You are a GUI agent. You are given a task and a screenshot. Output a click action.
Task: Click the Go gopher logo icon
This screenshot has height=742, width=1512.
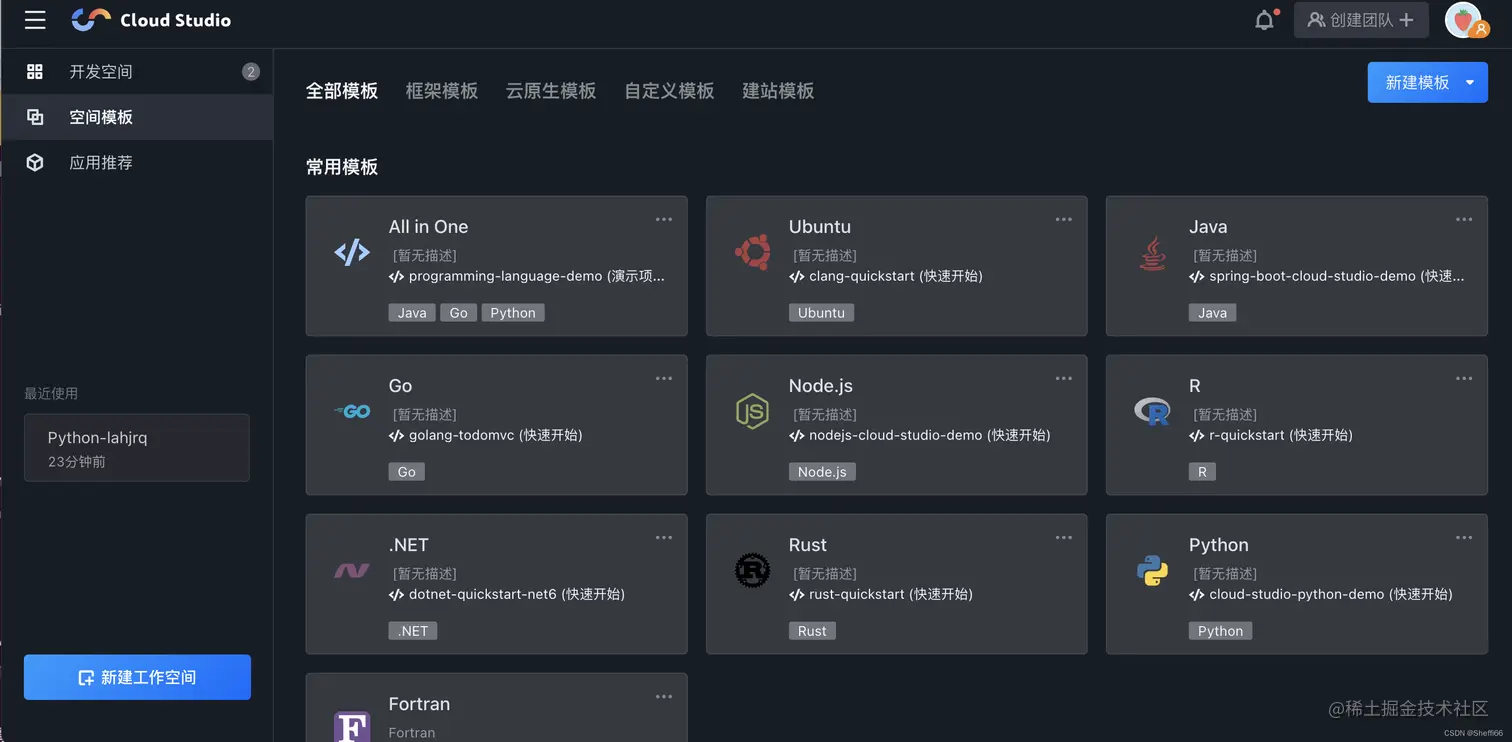(352, 411)
